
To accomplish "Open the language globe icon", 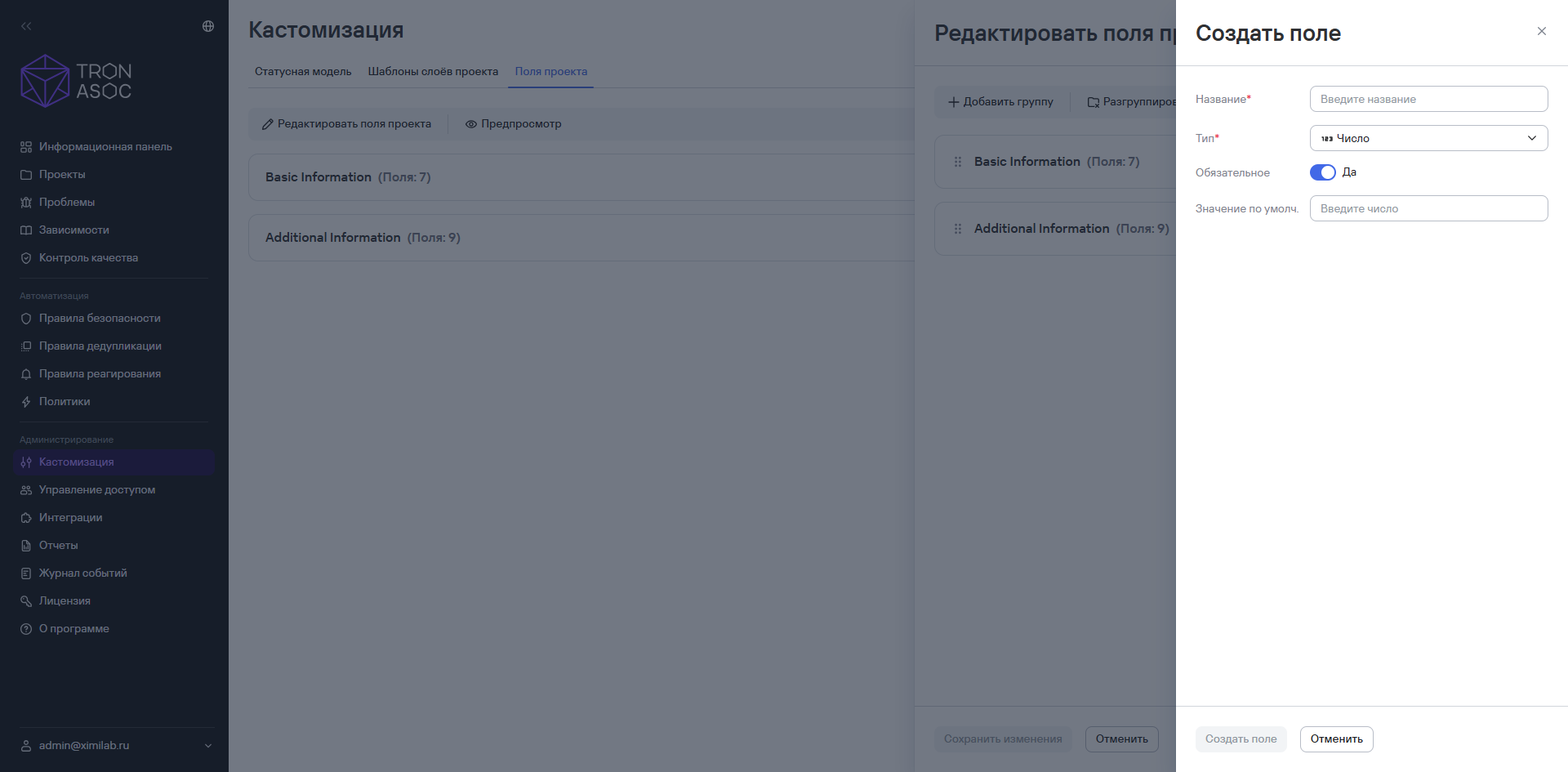I will tap(208, 26).
